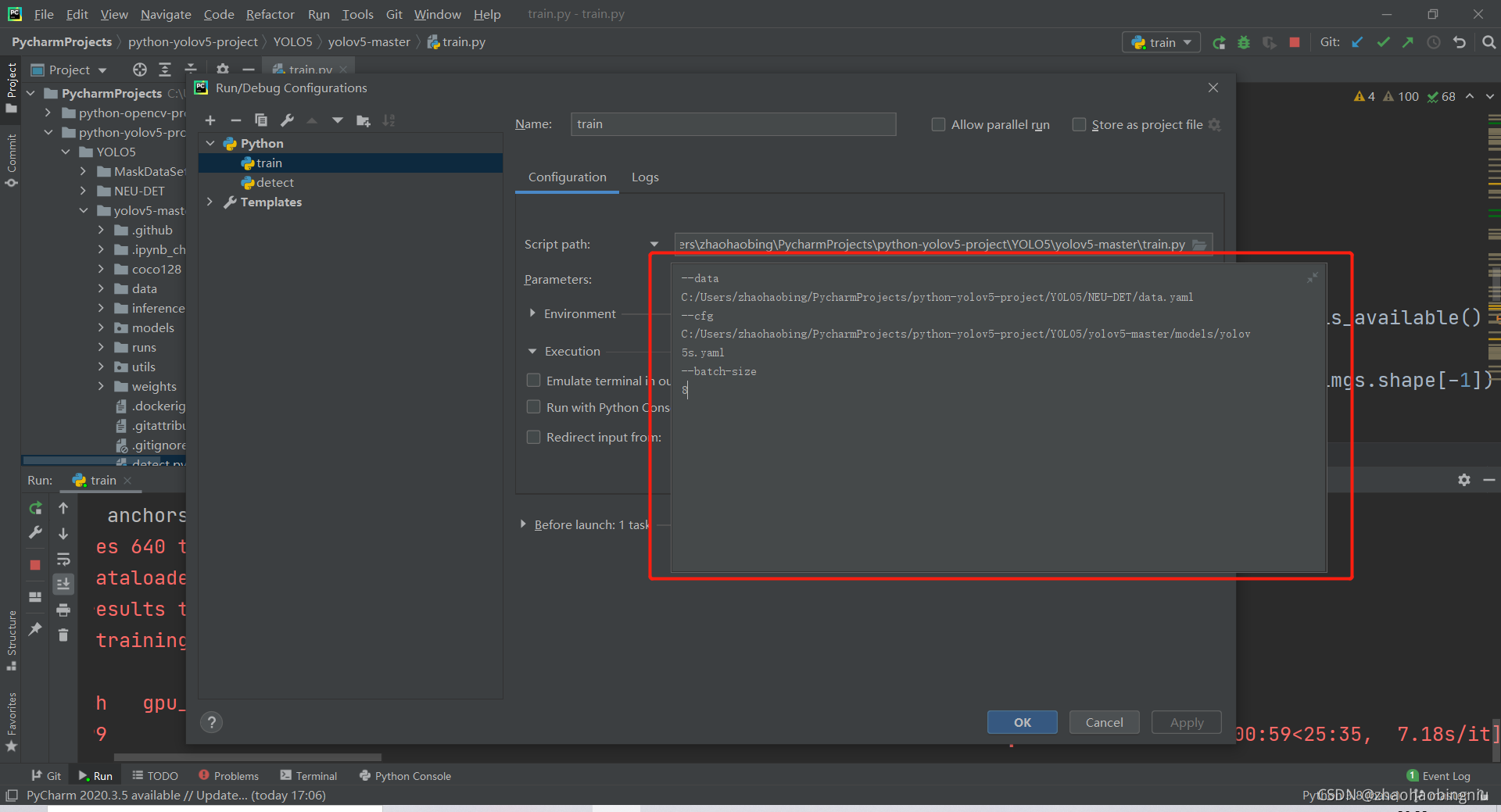Open Run tool window settings gear
1501x812 pixels.
pos(1464,480)
